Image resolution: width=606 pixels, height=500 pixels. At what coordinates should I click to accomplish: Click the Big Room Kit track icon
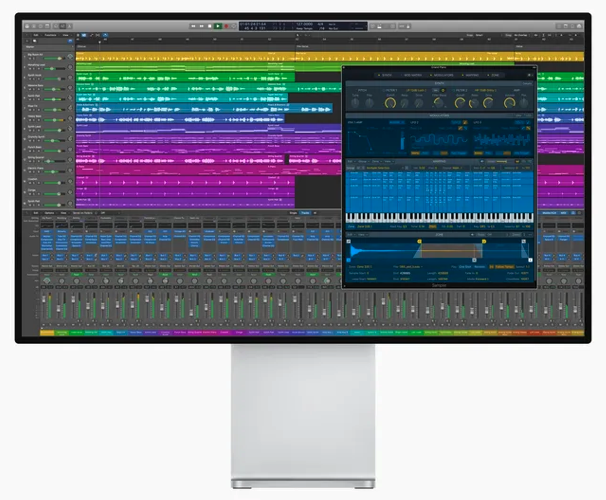click(x=70, y=57)
